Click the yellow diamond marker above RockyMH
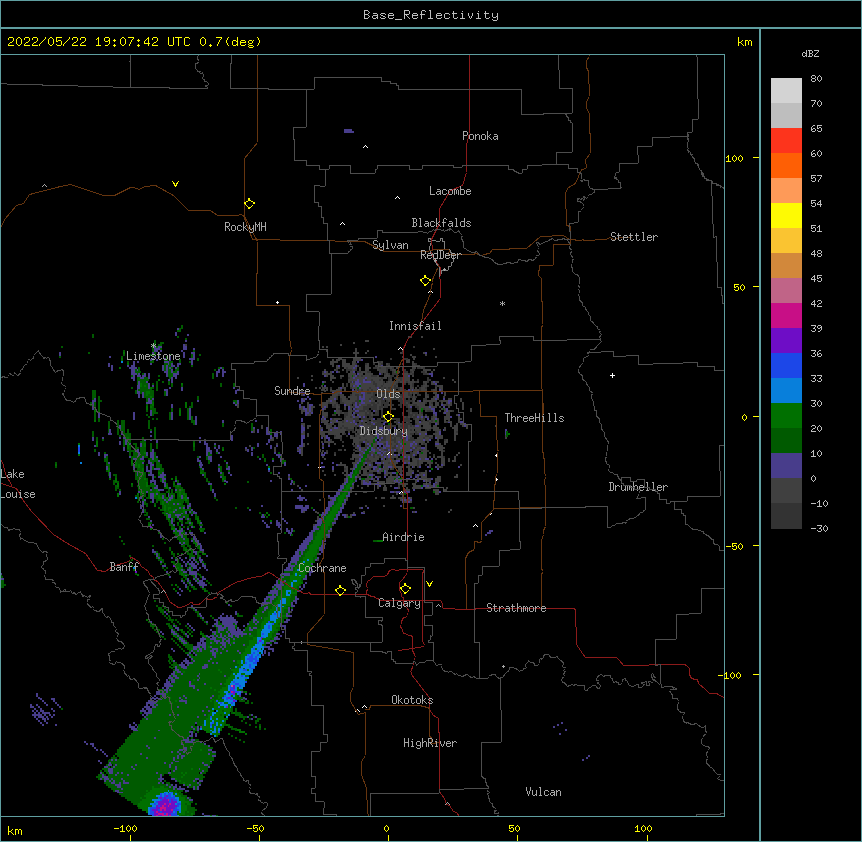Image resolution: width=862 pixels, height=842 pixels. (249, 204)
